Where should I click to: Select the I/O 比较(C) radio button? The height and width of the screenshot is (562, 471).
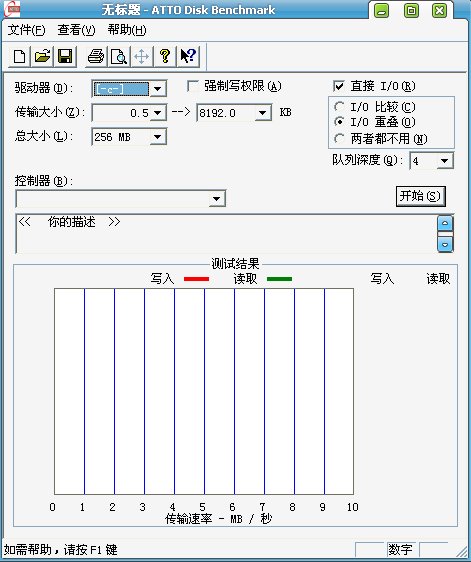339,106
